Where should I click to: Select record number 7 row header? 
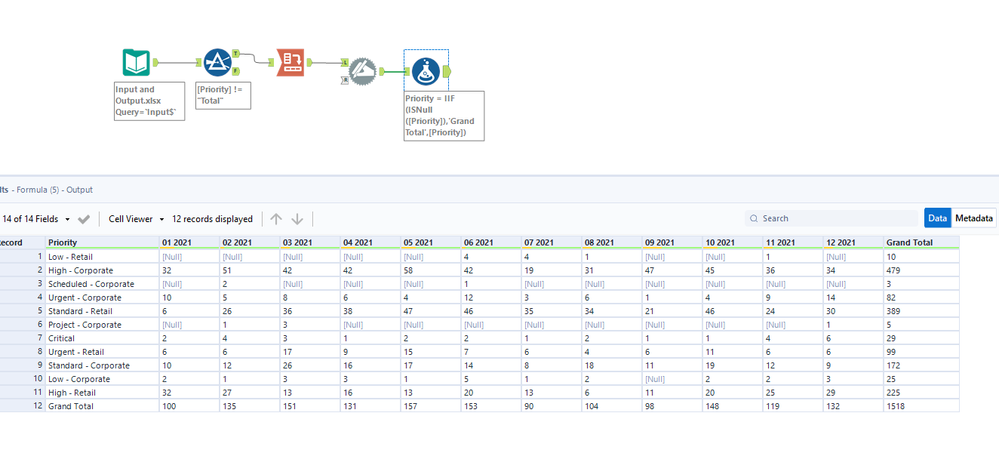coord(22,338)
